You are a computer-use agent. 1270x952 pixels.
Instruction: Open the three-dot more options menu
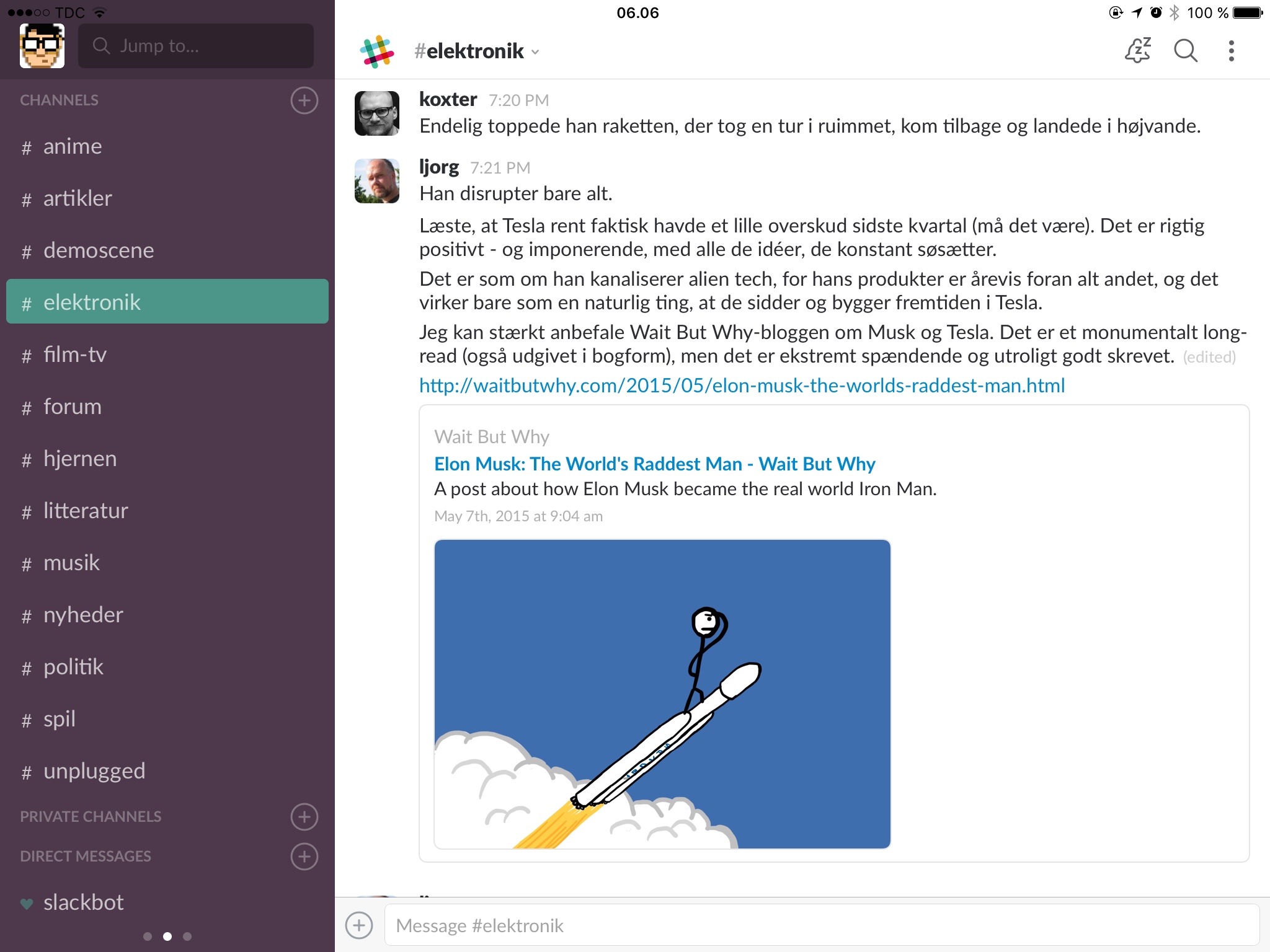pyautogui.click(x=1232, y=51)
